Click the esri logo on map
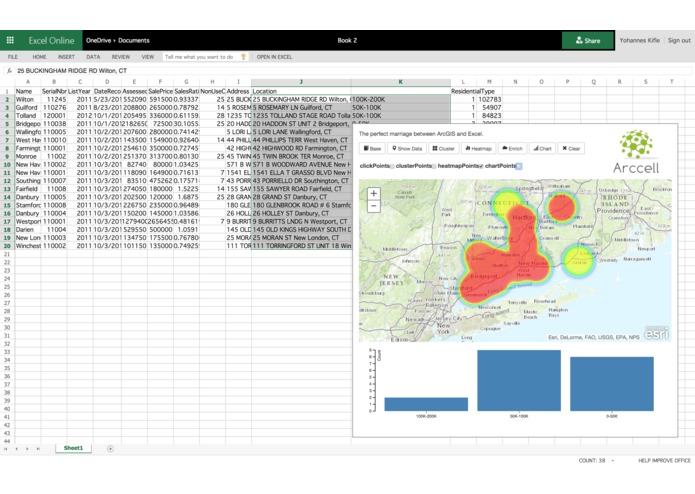 click(x=656, y=333)
